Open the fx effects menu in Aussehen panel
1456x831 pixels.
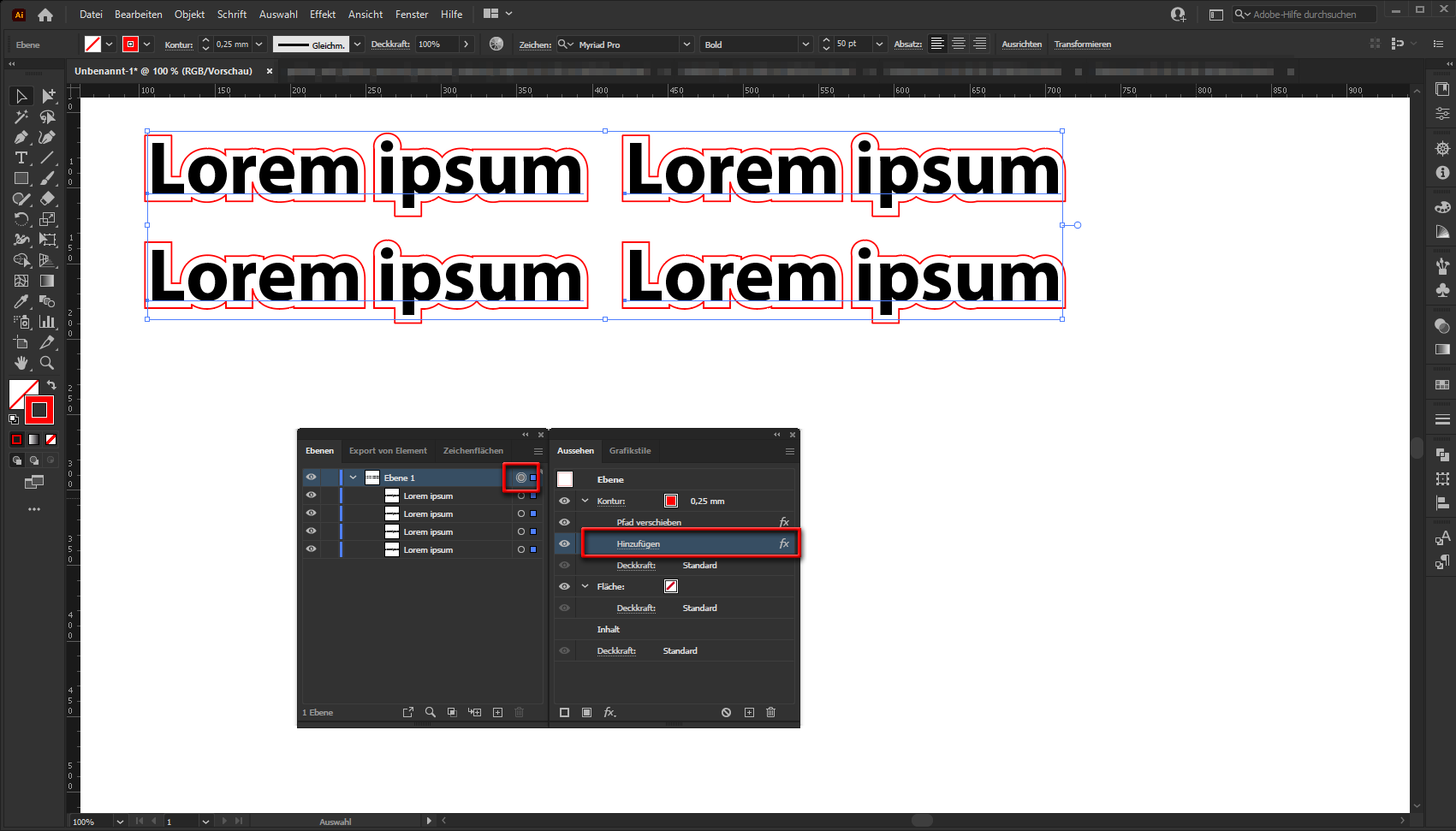(x=609, y=712)
